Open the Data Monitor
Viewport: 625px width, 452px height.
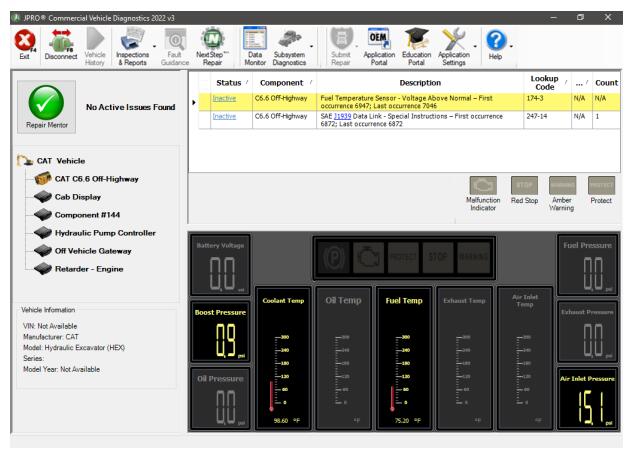255,47
